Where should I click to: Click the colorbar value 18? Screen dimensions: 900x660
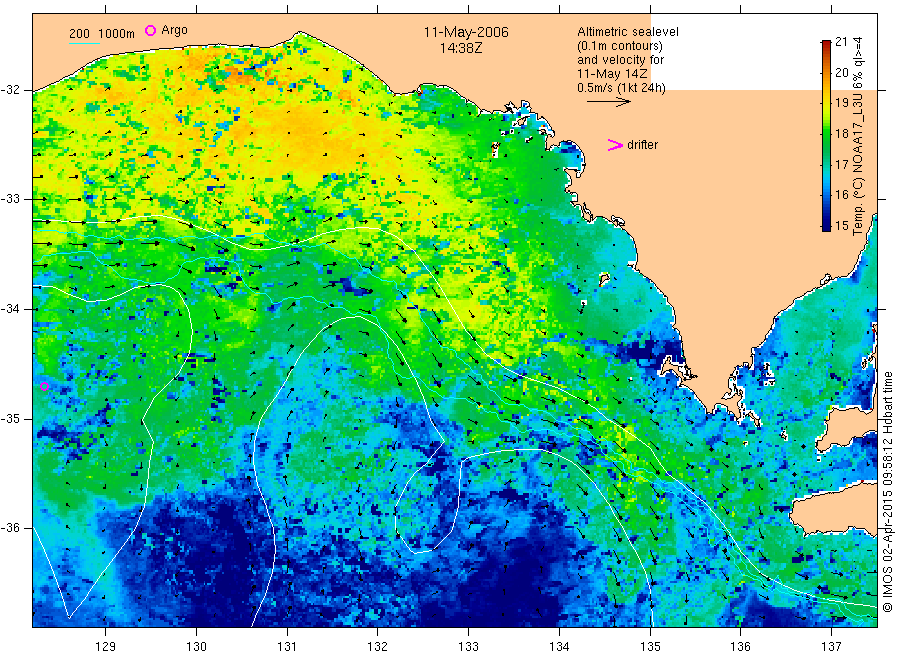point(841,134)
